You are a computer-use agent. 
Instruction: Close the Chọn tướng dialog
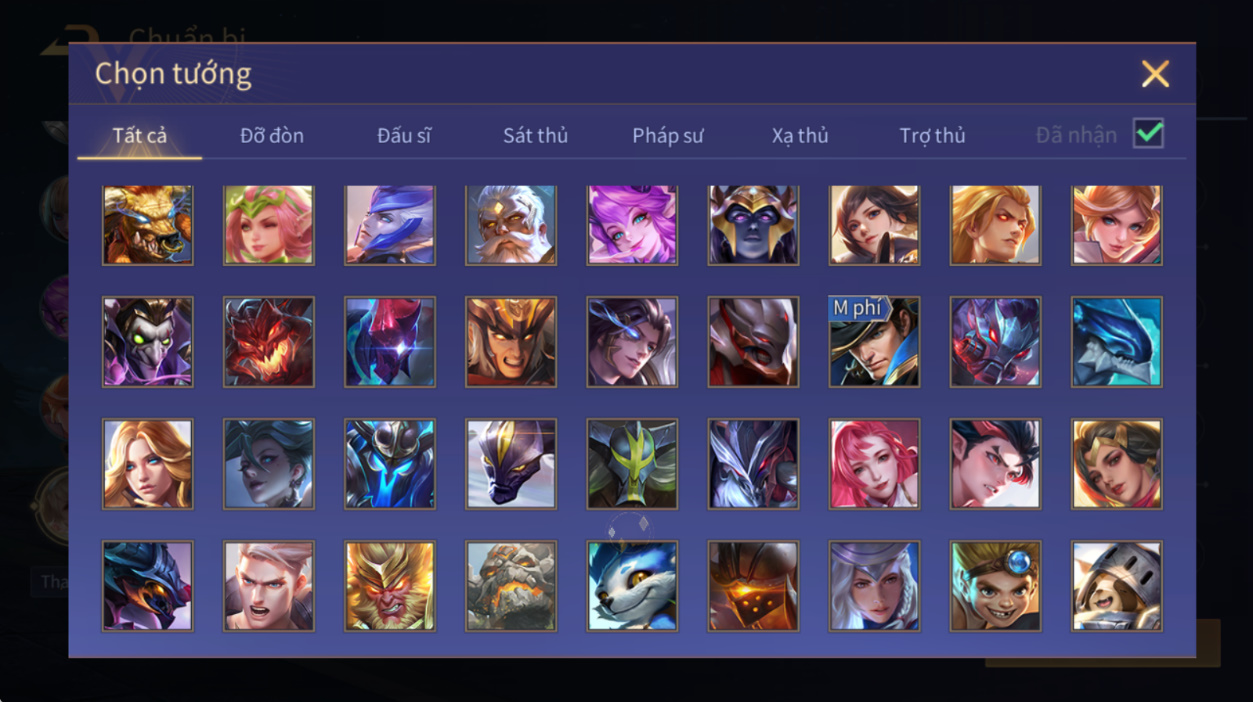tap(1155, 74)
